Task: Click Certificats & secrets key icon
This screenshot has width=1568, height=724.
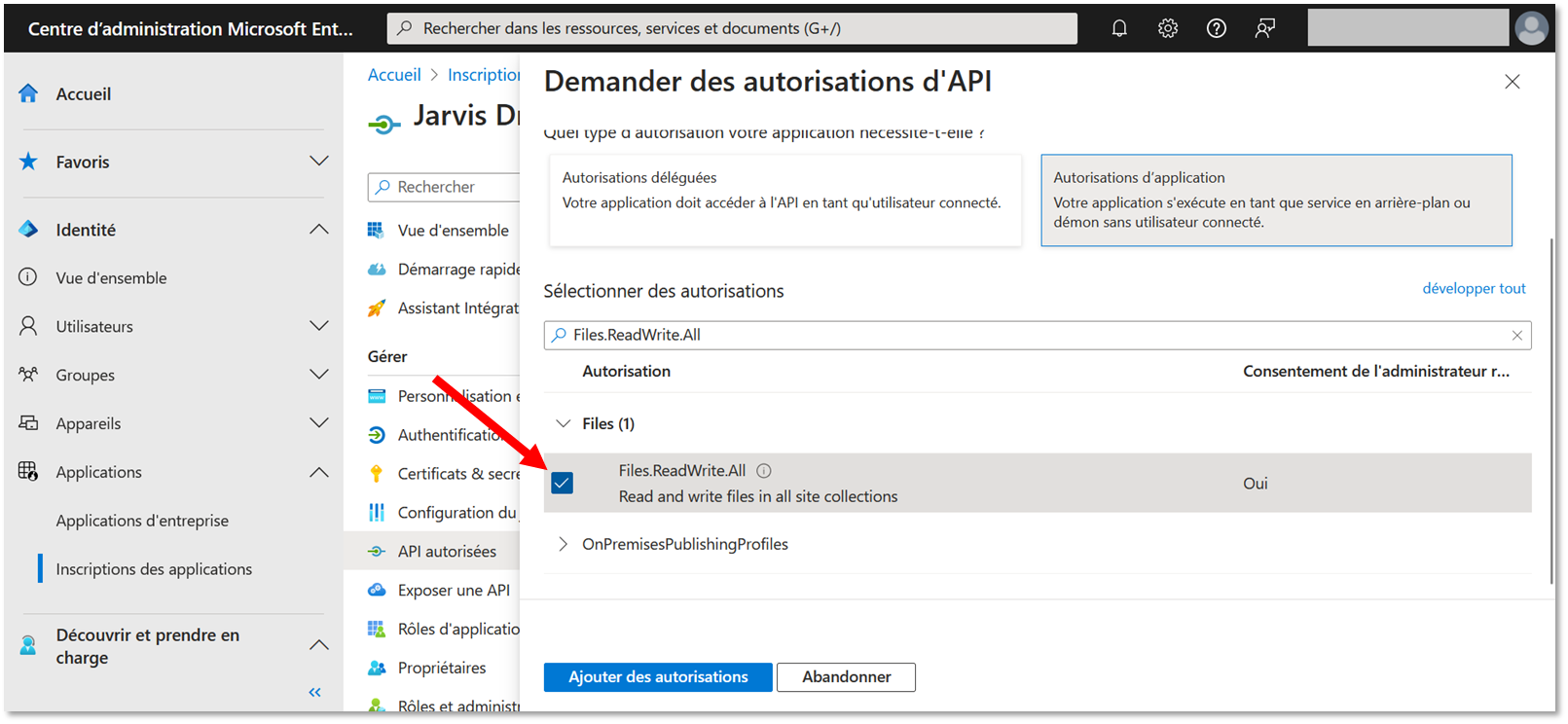Action: click(377, 474)
